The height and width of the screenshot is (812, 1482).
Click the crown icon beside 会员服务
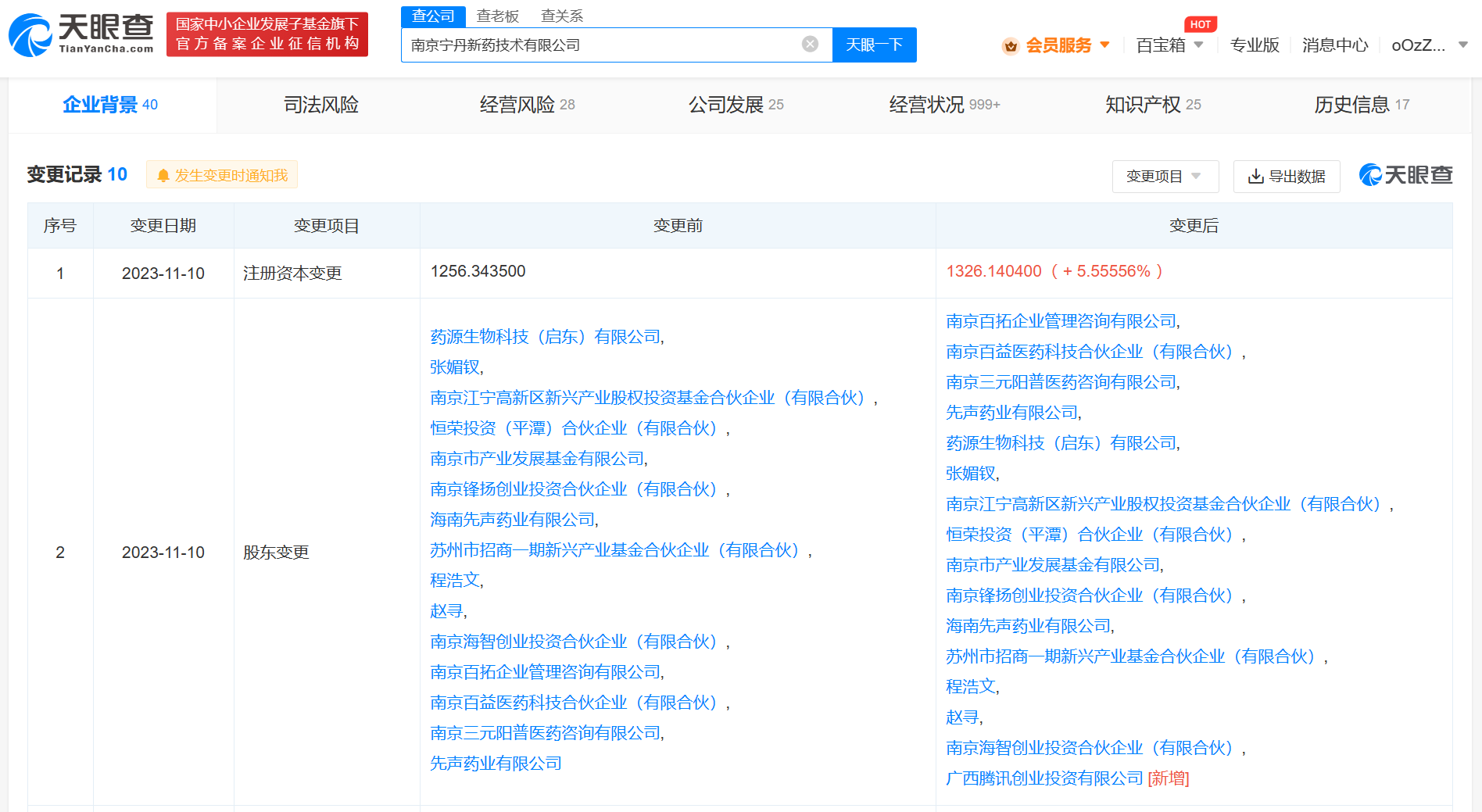[1010, 46]
